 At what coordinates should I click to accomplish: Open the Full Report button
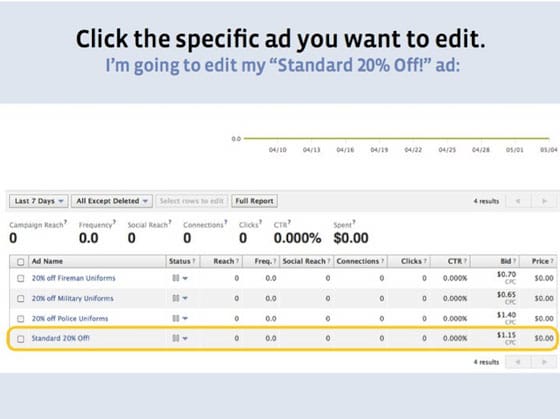(x=254, y=201)
